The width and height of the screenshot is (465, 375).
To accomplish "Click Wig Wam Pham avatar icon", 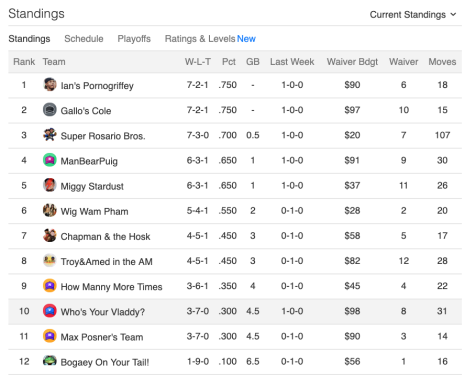I will click(x=50, y=210).
